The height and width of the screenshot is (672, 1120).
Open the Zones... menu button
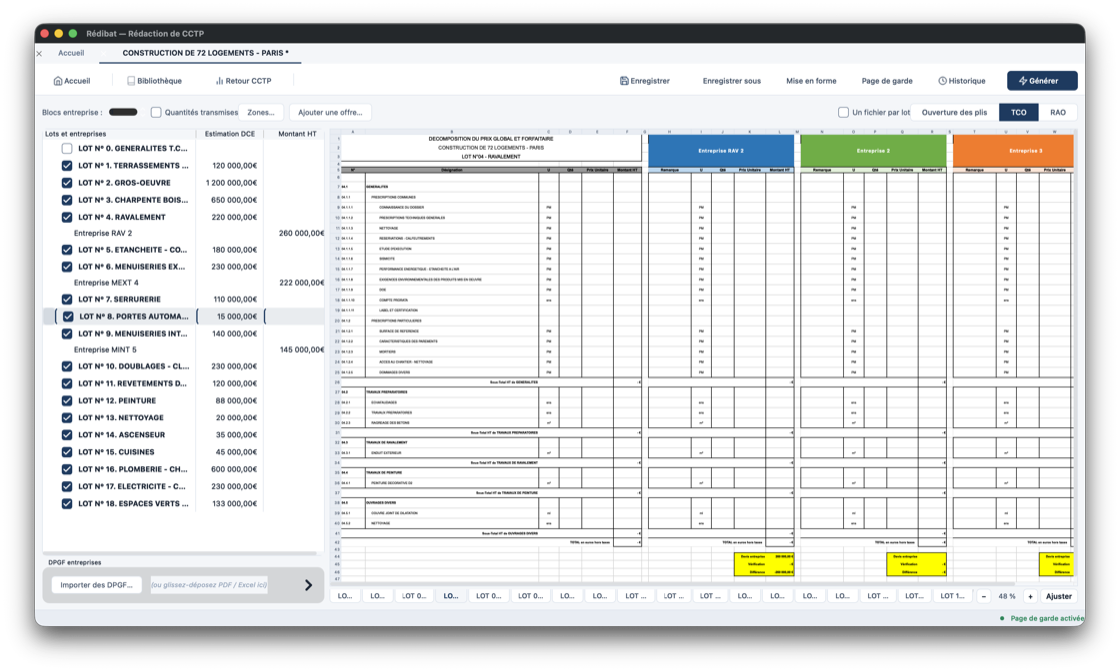(261, 112)
